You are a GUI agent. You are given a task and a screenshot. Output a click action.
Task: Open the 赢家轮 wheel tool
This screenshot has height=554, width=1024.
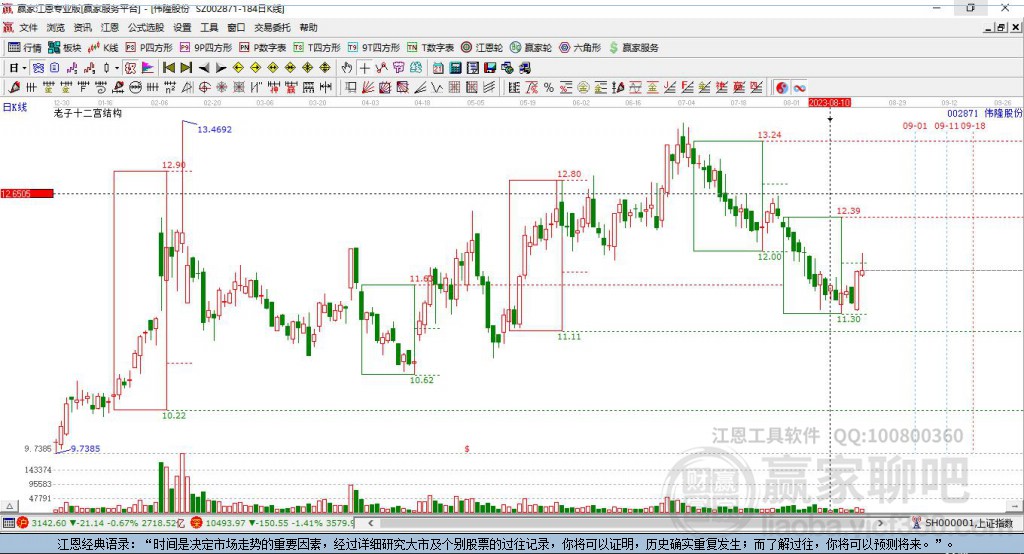(x=531, y=48)
